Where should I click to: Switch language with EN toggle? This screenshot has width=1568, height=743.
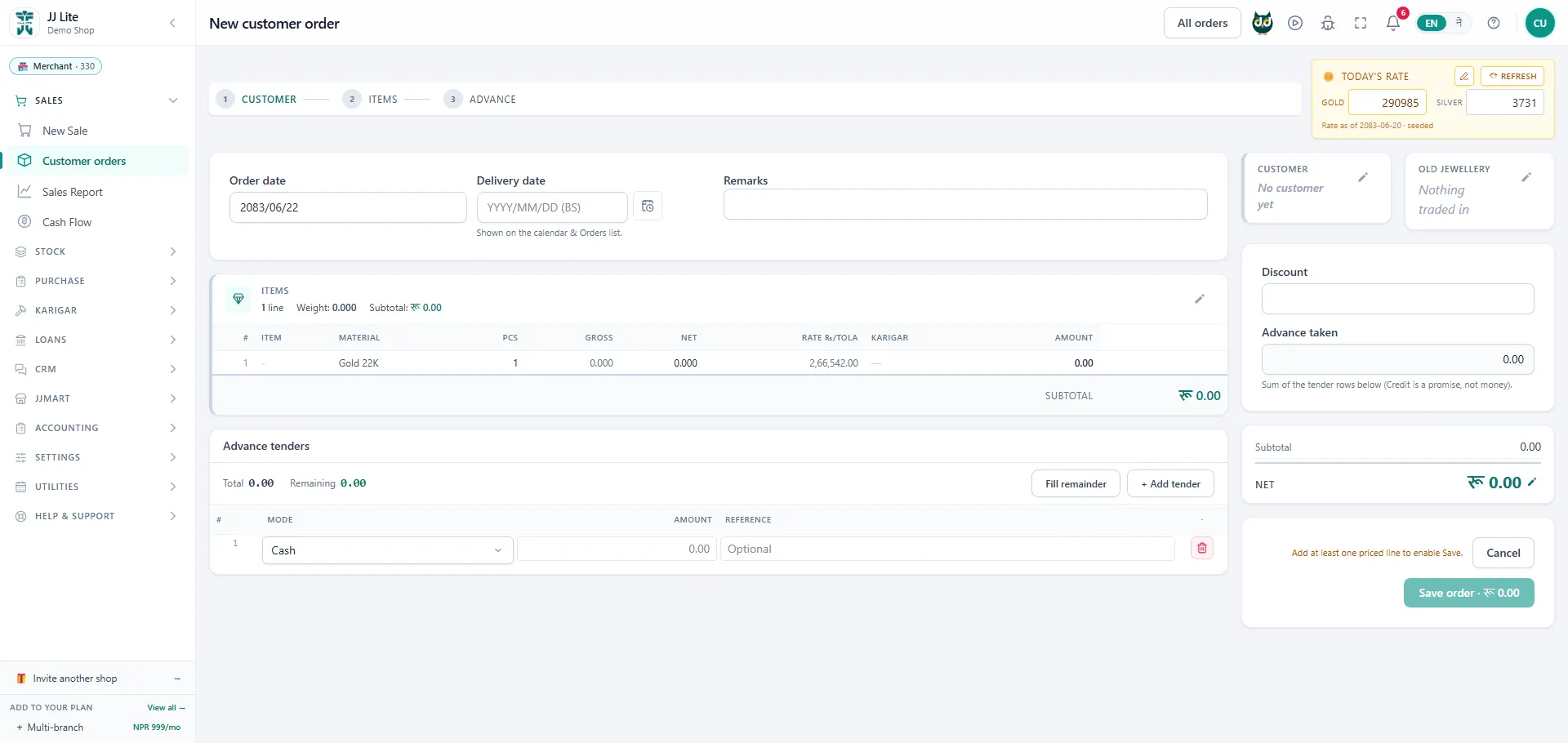pyautogui.click(x=1432, y=23)
